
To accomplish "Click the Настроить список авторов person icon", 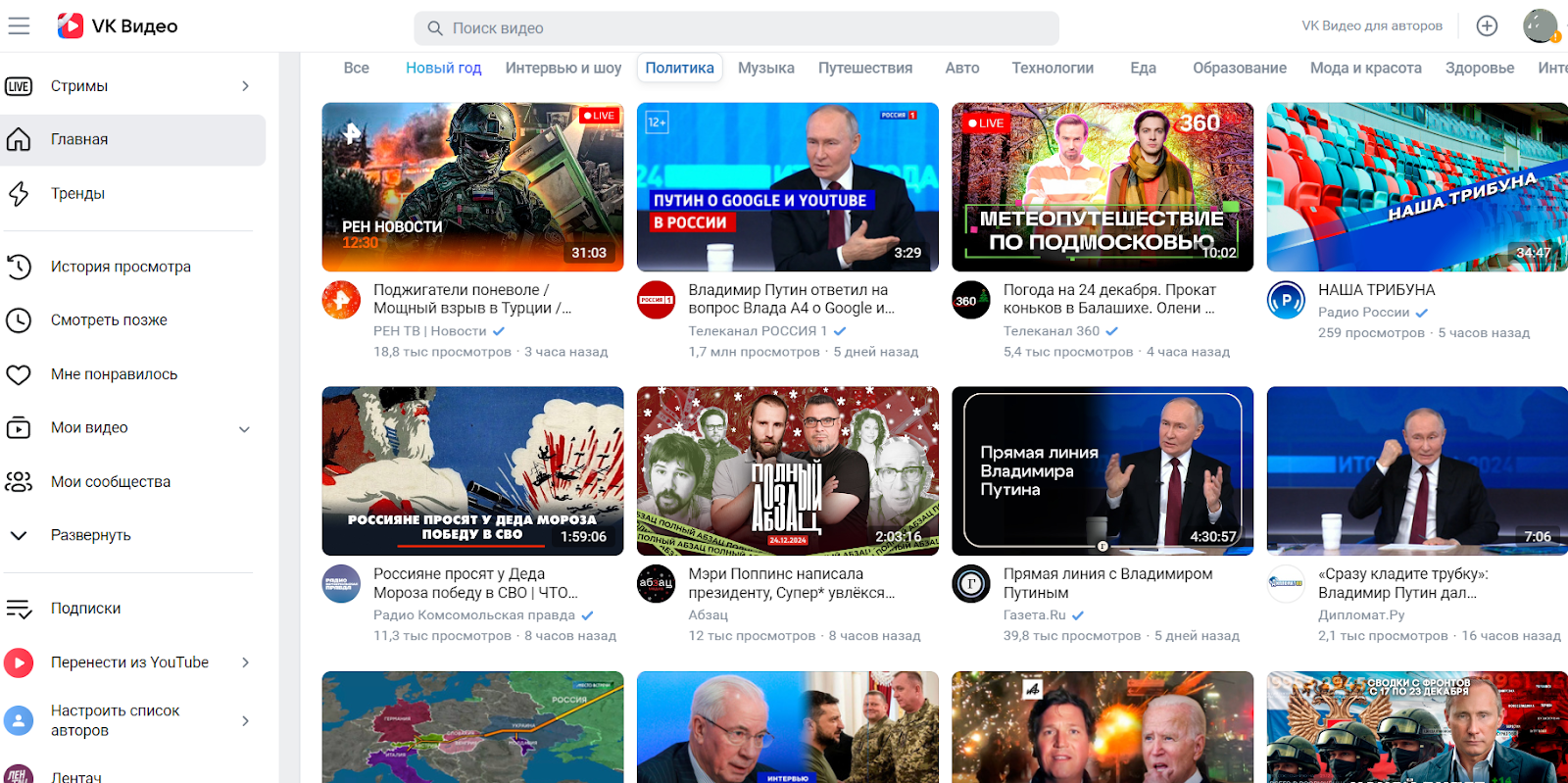I will 19,721.
